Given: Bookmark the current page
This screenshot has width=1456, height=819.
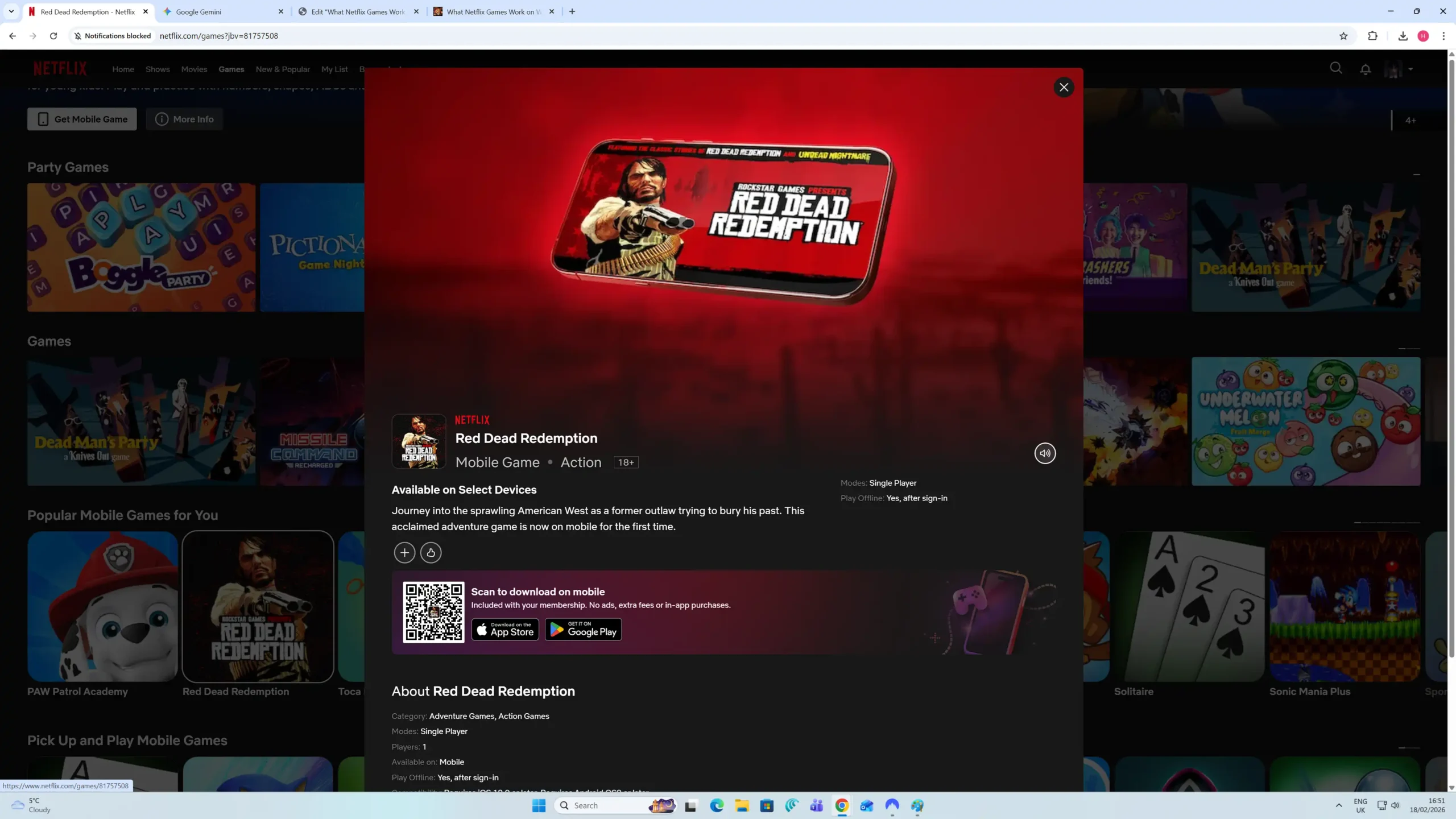Looking at the screenshot, I should click(1343, 35).
